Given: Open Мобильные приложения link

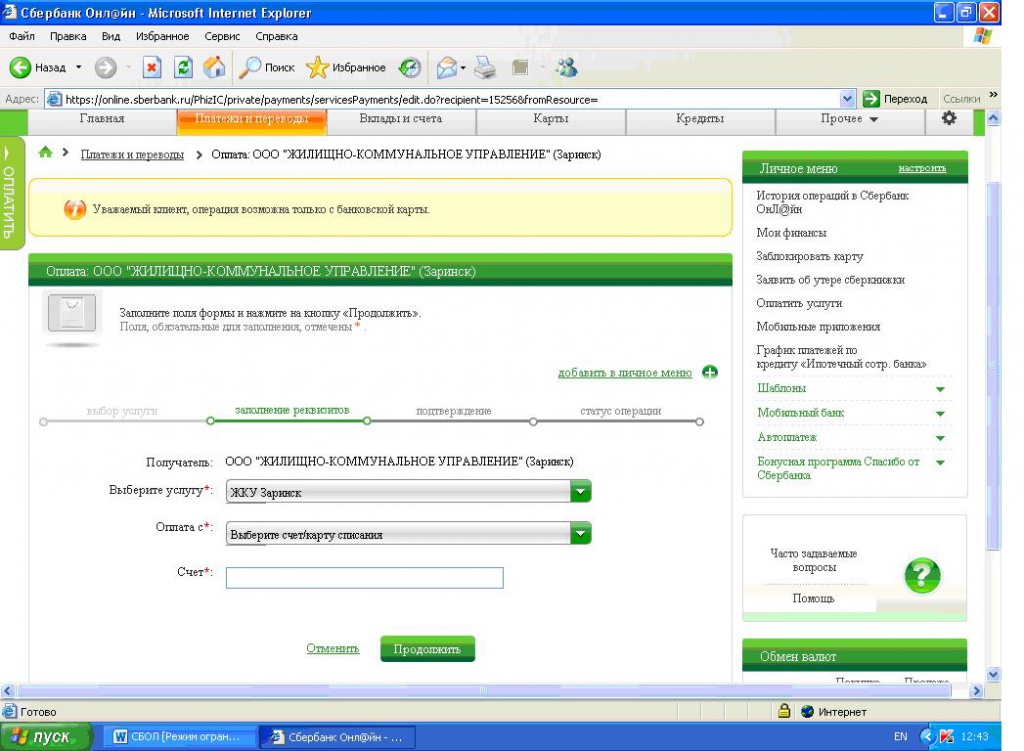Looking at the screenshot, I should (818, 327).
